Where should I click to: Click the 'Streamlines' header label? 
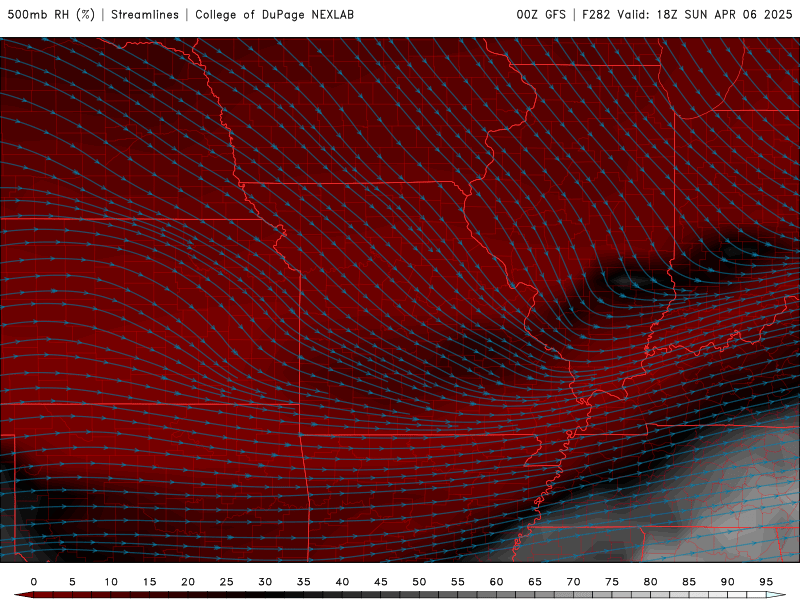(x=145, y=15)
